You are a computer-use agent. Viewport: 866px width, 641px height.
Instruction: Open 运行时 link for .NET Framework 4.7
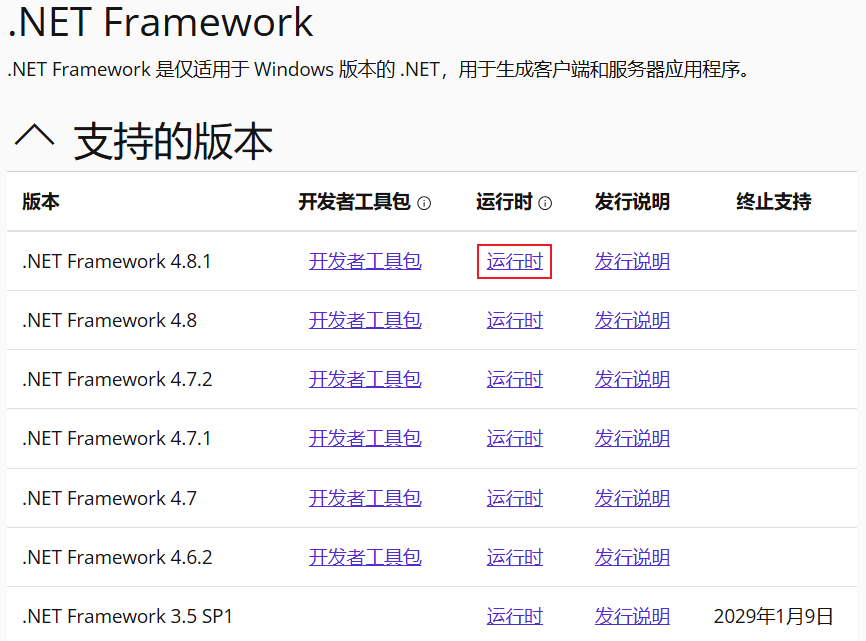(x=515, y=498)
